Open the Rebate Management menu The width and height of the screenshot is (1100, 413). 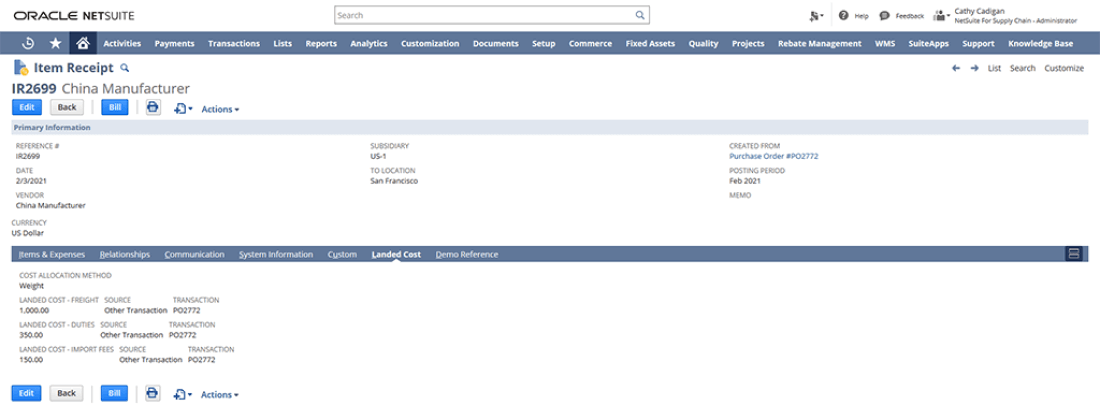(819, 43)
